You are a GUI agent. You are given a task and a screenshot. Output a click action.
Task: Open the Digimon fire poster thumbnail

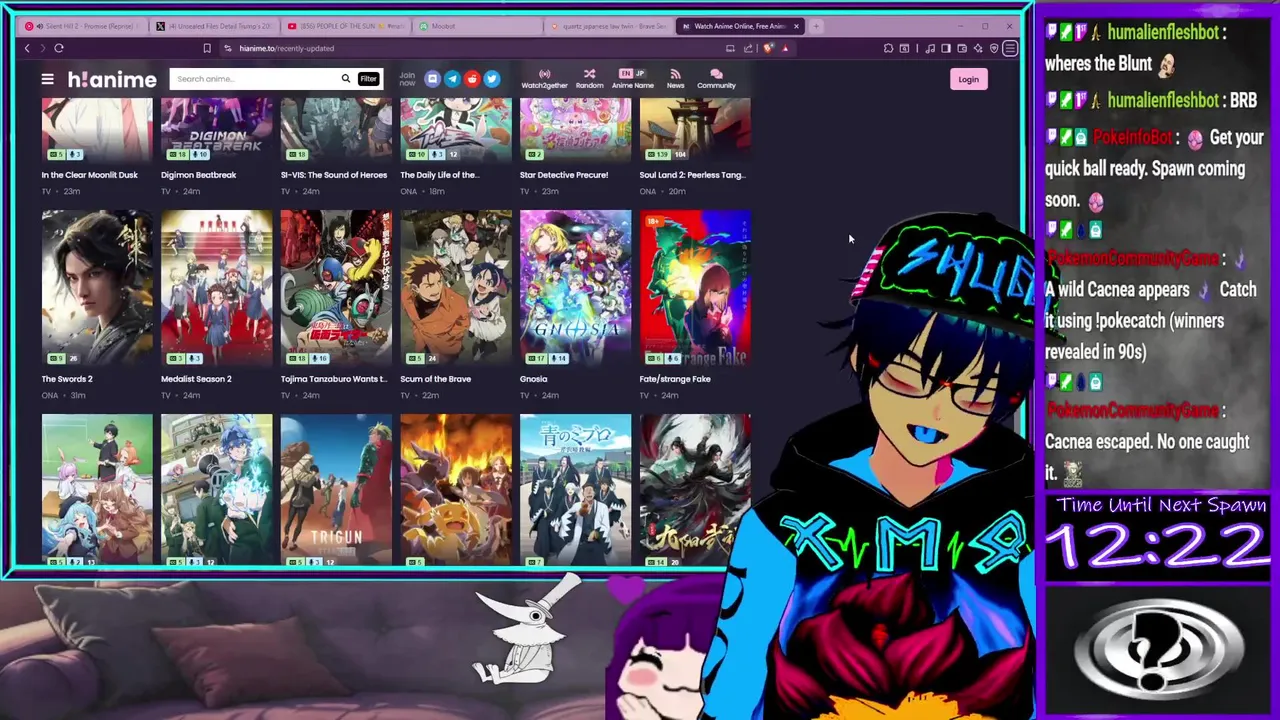click(456, 490)
